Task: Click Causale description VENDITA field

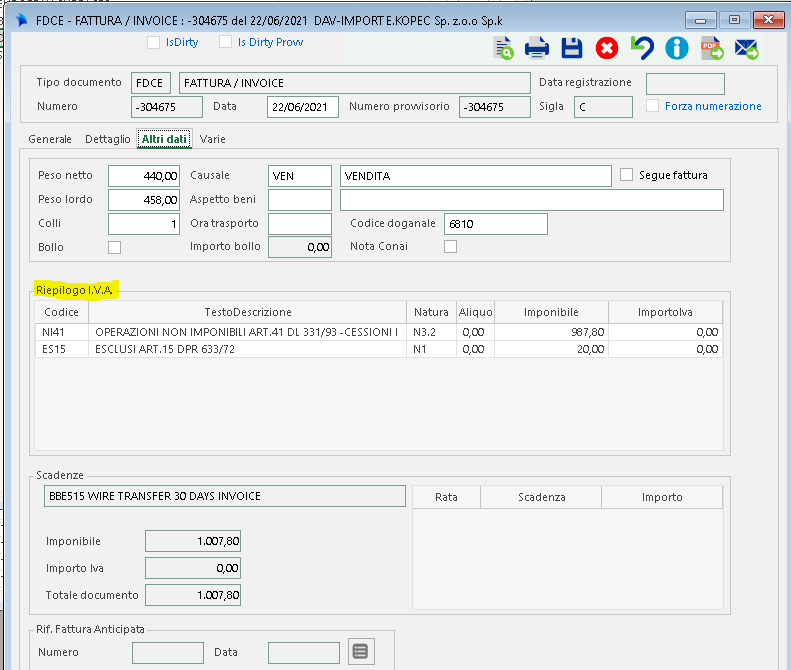Action: (x=476, y=176)
